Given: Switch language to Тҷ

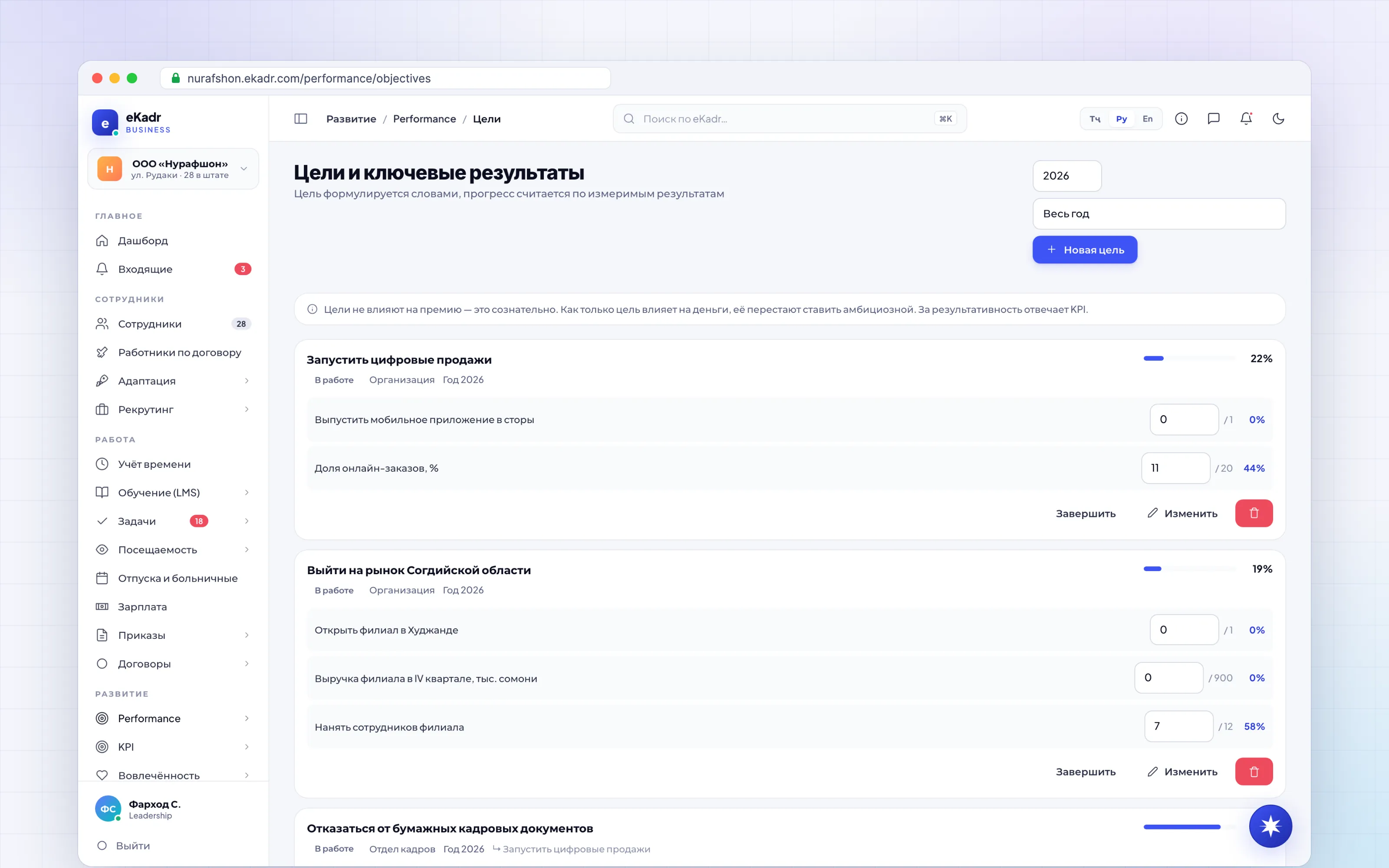Looking at the screenshot, I should [x=1095, y=119].
